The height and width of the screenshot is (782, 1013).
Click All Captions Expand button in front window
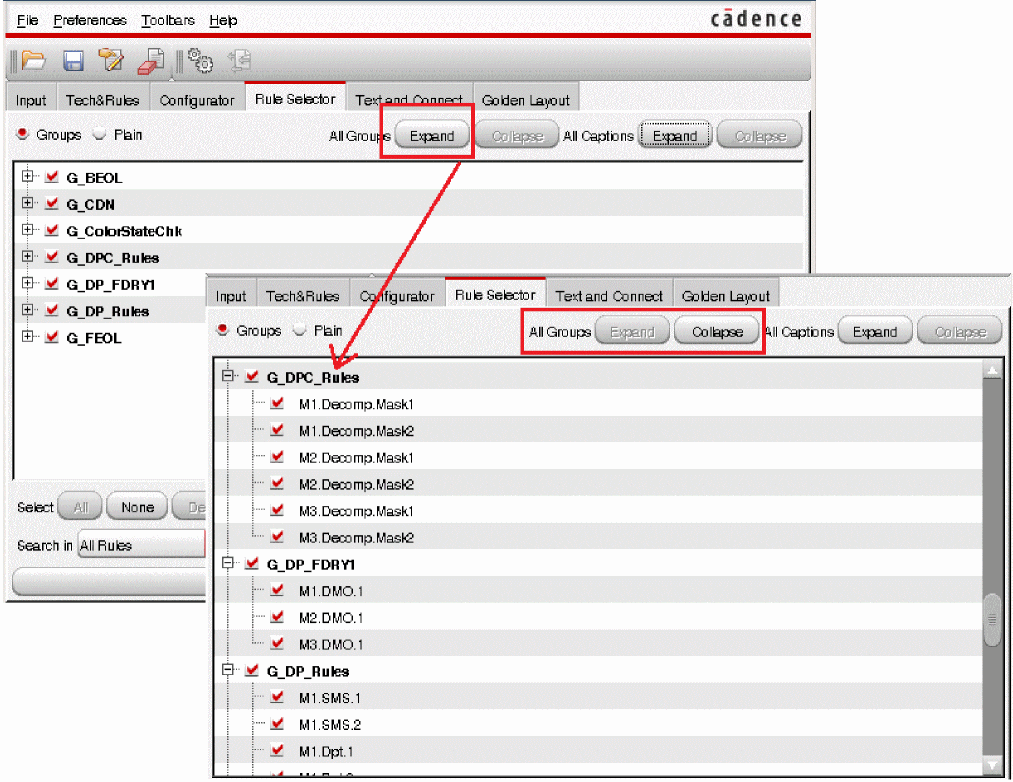[875, 332]
